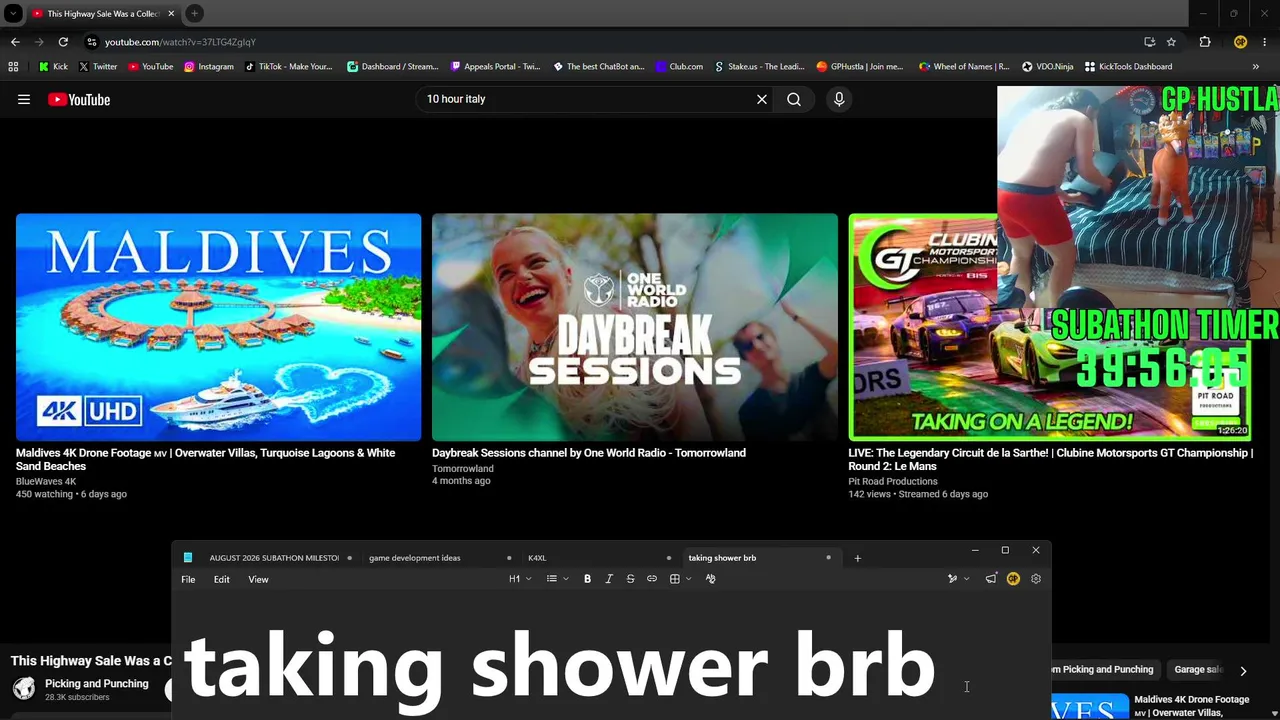Open the browser profile avatar menu
The width and height of the screenshot is (1280, 720).
coord(1240,42)
